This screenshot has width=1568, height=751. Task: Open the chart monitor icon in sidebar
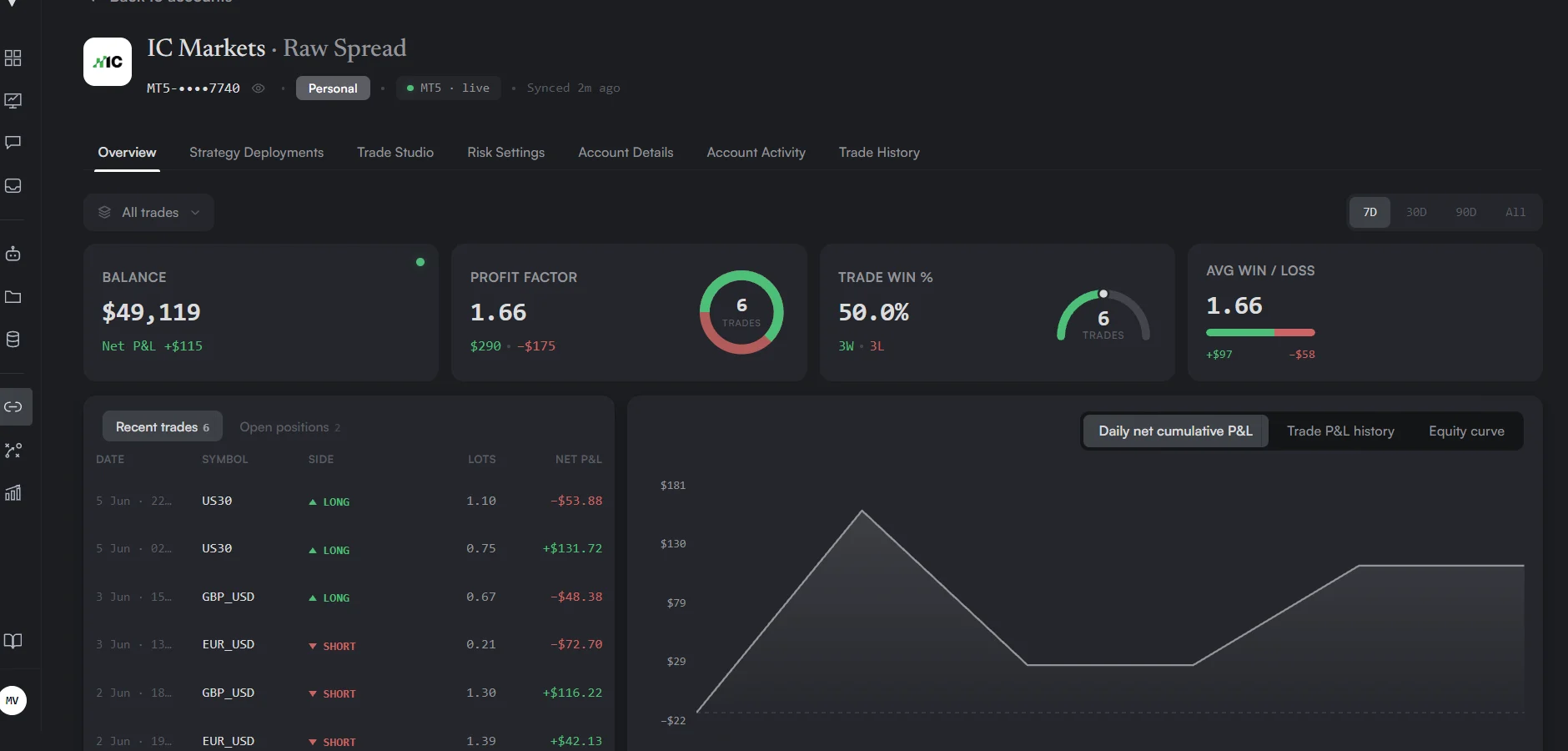[x=13, y=100]
